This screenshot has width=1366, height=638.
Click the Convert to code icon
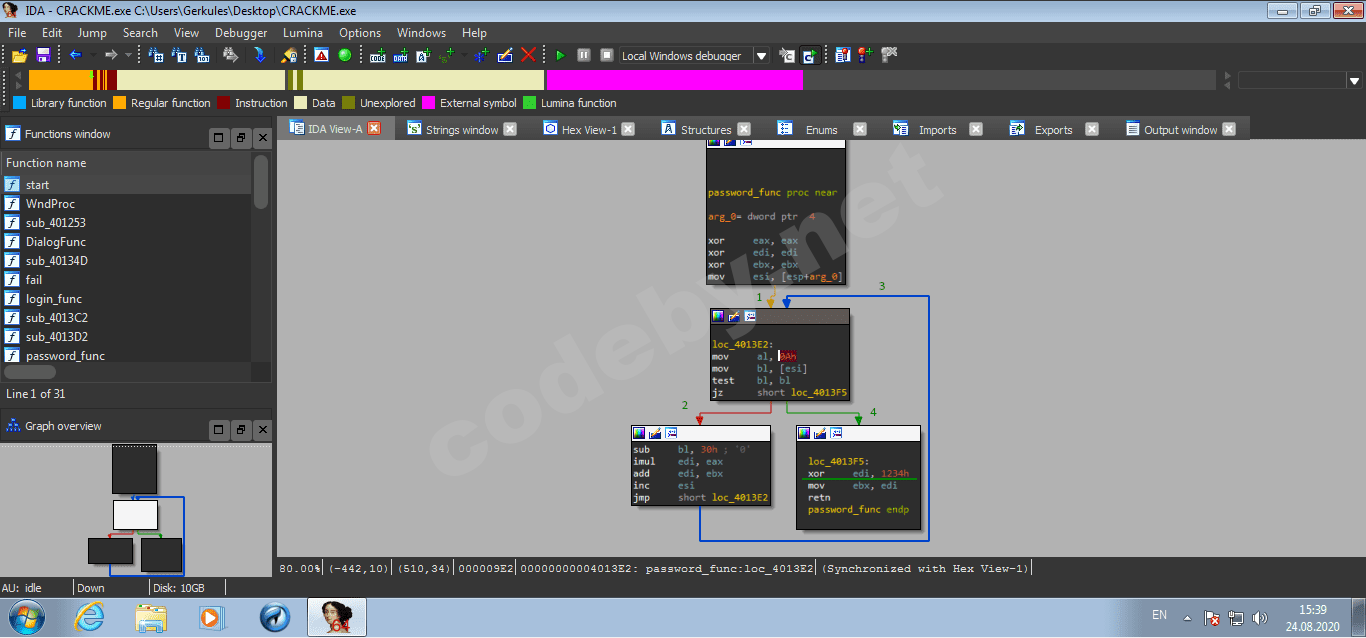coord(377,55)
